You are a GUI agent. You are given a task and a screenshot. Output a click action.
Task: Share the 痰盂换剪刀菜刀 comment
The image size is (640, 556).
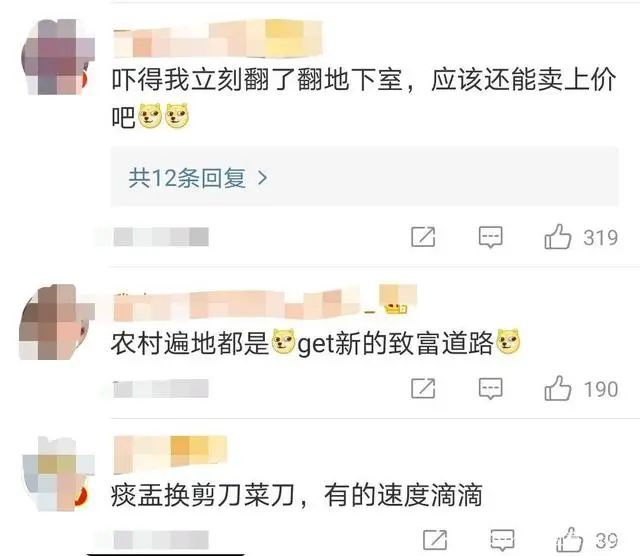click(x=435, y=540)
